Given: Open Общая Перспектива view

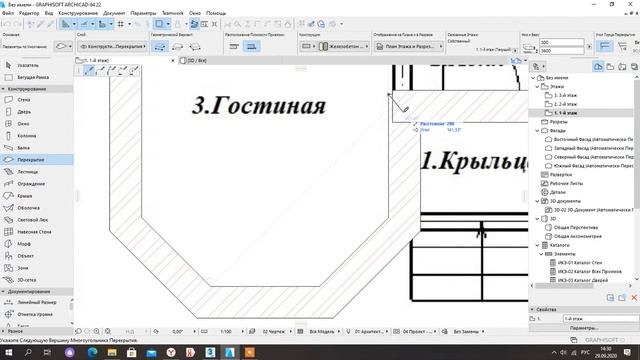Looking at the screenshot, I should click(576, 227).
